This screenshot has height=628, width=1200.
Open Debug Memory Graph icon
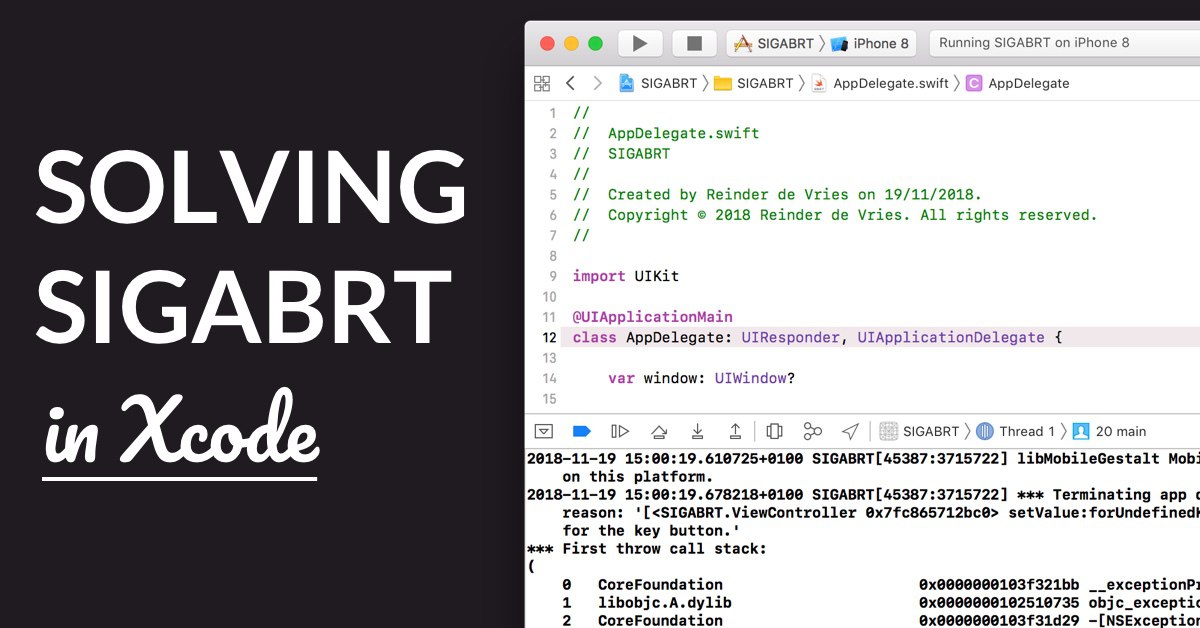coord(813,431)
